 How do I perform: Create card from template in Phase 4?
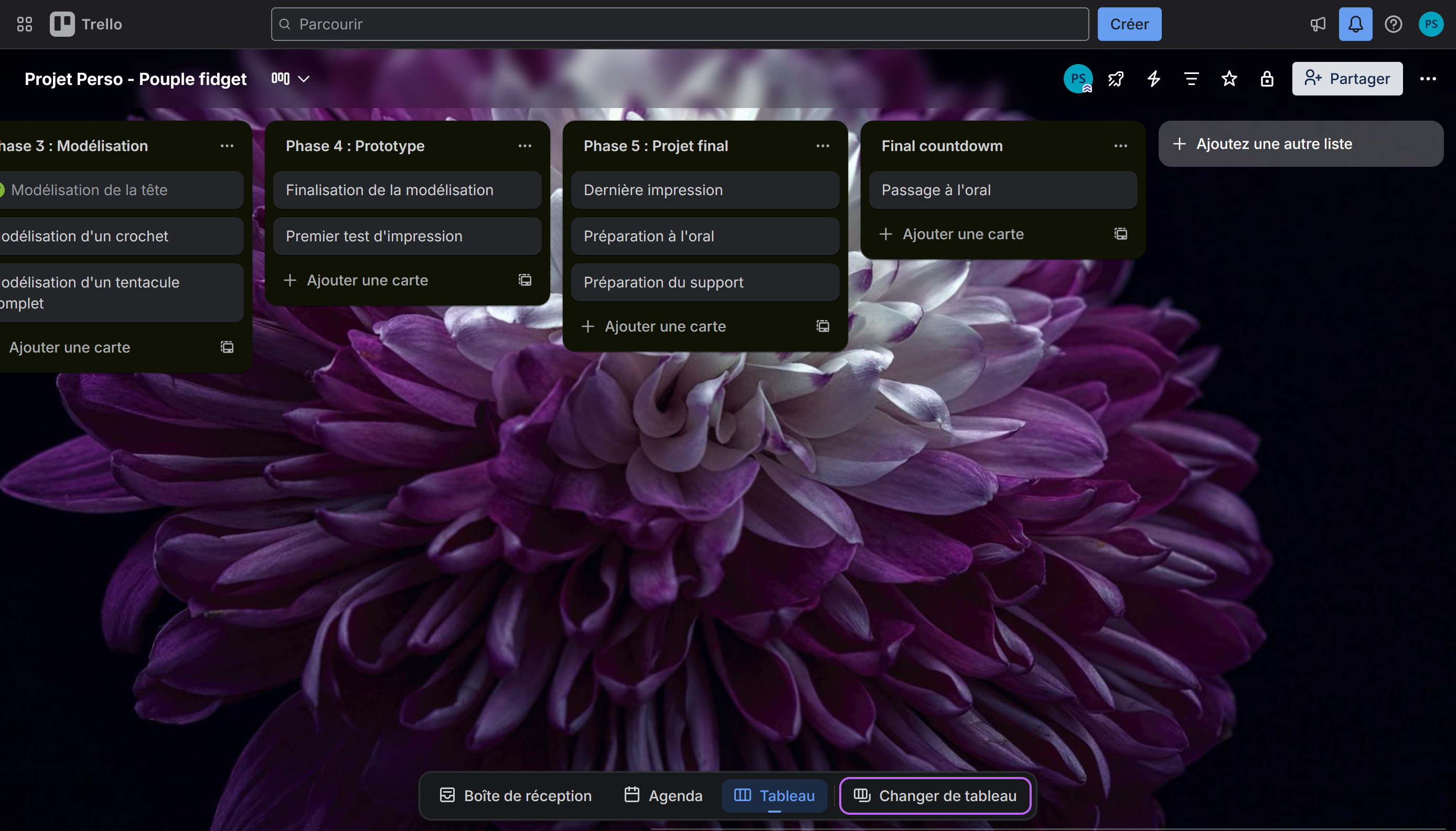[x=524, y=280]
